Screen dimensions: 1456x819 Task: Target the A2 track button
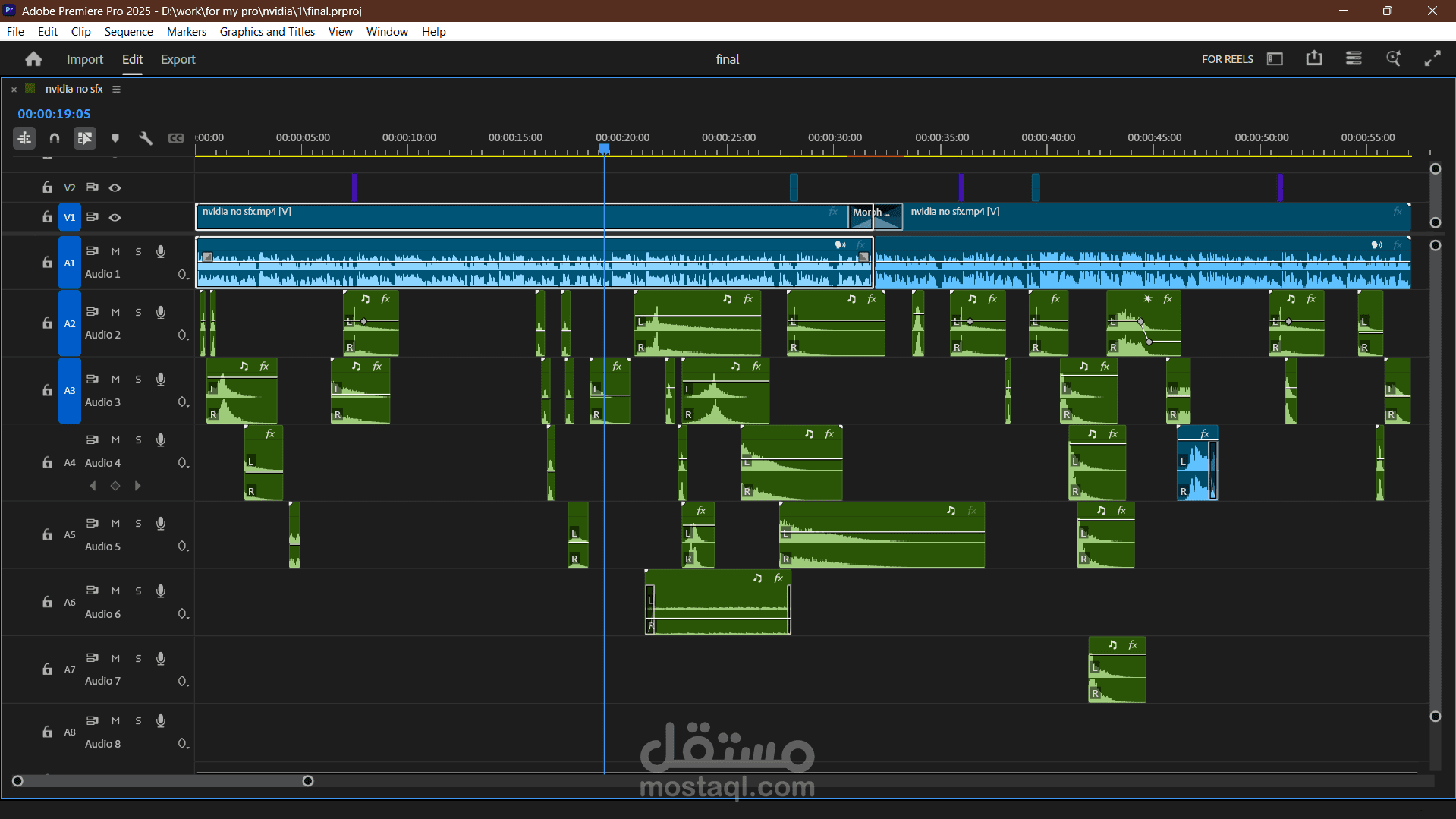coord(70,323)
